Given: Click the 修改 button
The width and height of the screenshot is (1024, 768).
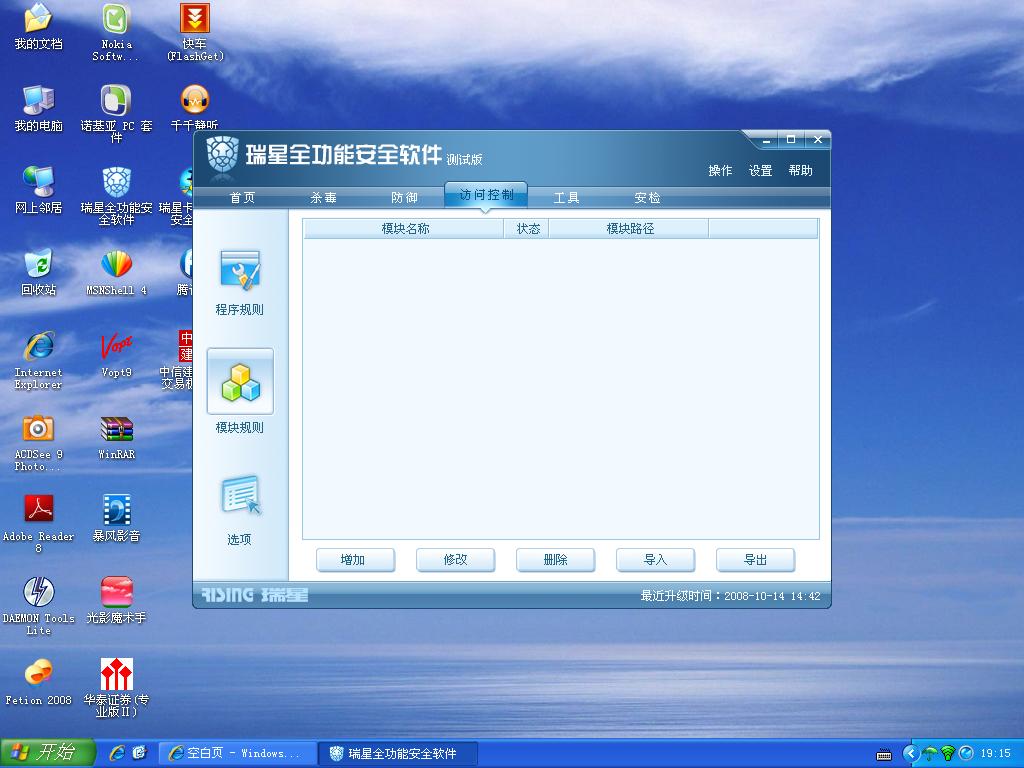Looking at the screenshot, I should pyautogui.click(x=455, y=560).
